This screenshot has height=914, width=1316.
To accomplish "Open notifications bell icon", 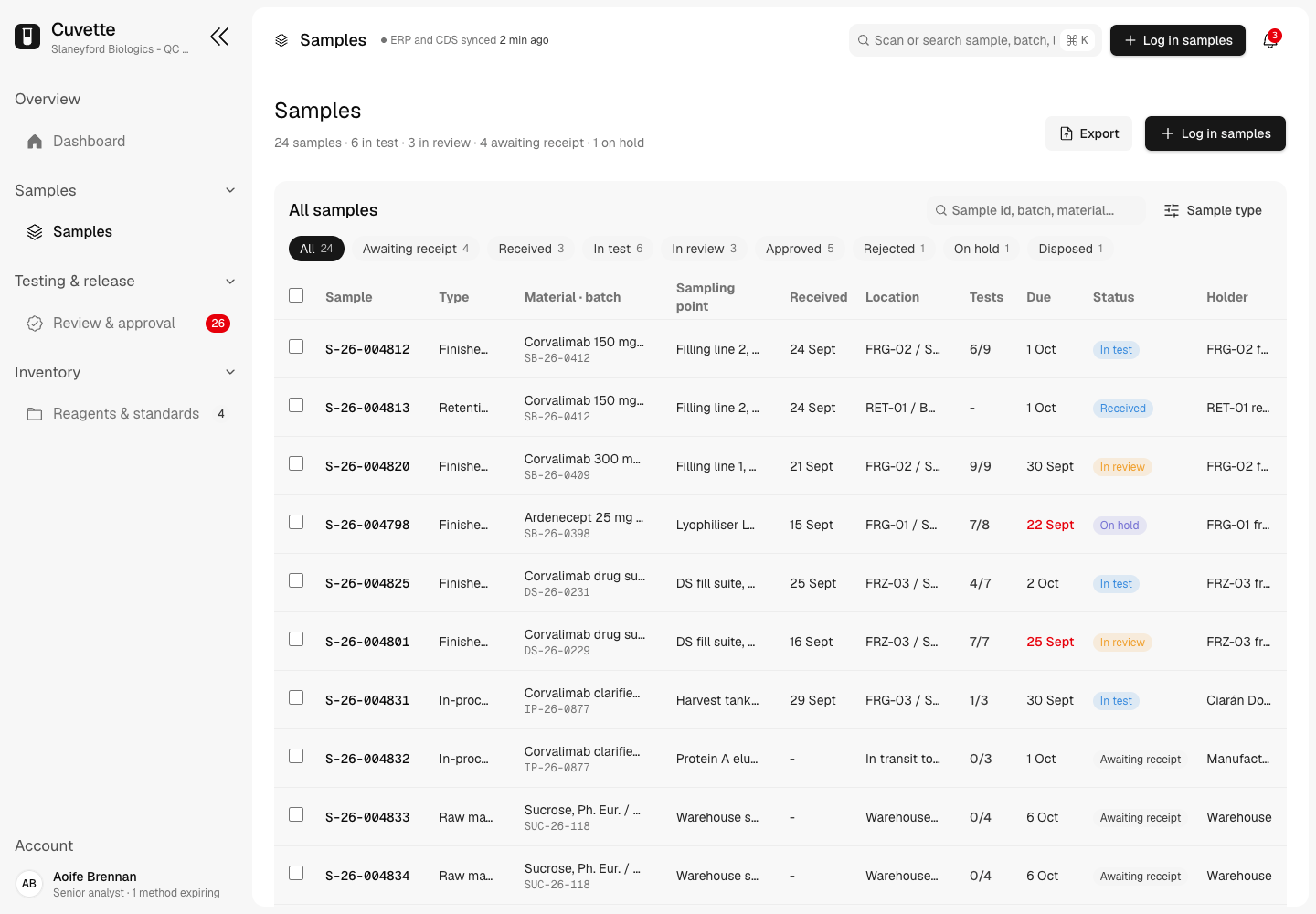I will 1270,40.
